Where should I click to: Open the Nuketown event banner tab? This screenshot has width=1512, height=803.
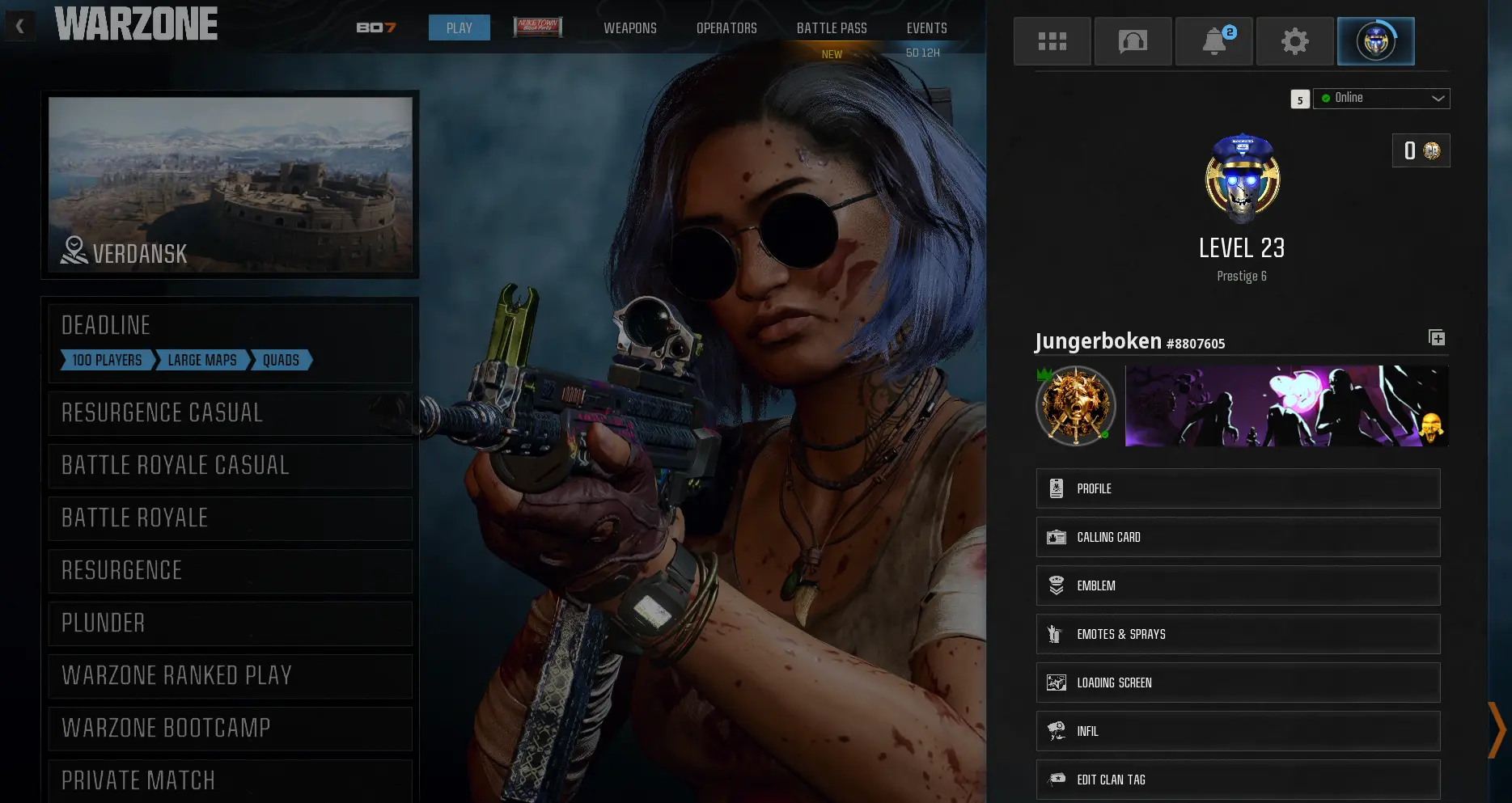click(x=538, y=27)
